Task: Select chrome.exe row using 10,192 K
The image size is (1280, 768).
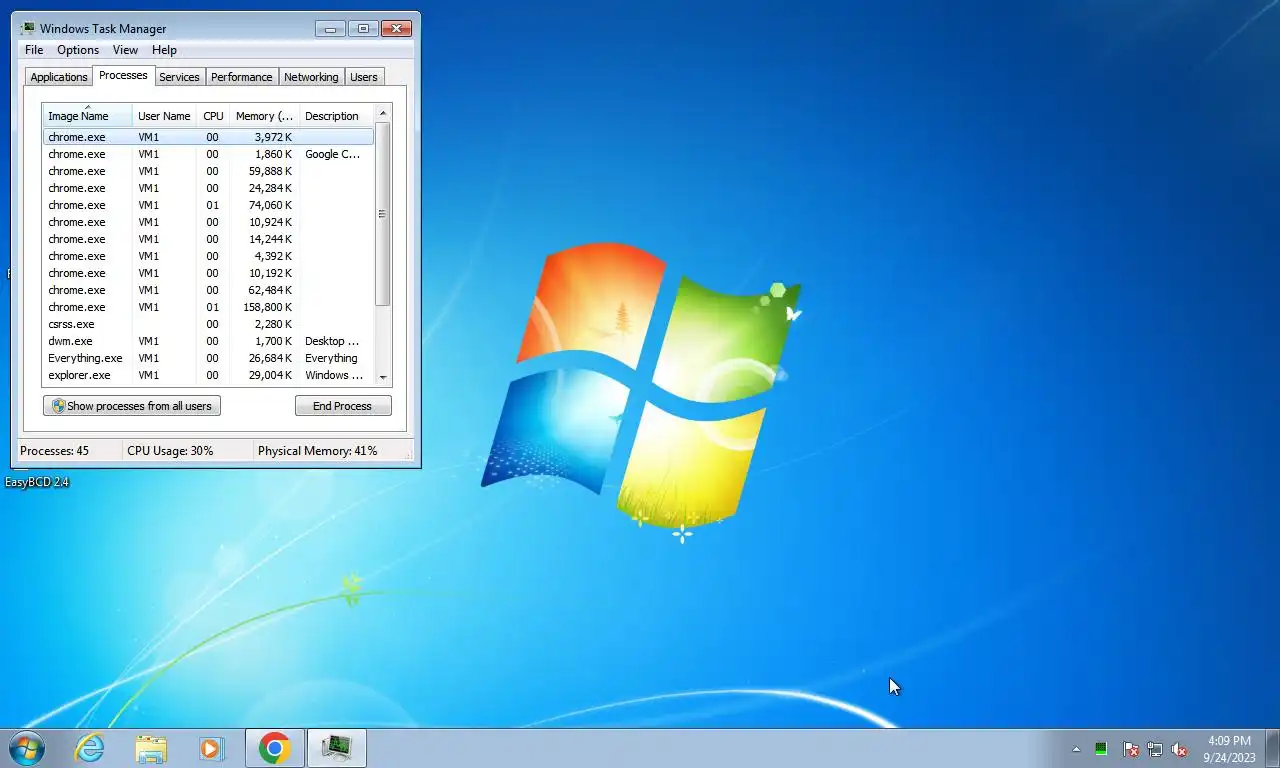Action: point(208,273)
